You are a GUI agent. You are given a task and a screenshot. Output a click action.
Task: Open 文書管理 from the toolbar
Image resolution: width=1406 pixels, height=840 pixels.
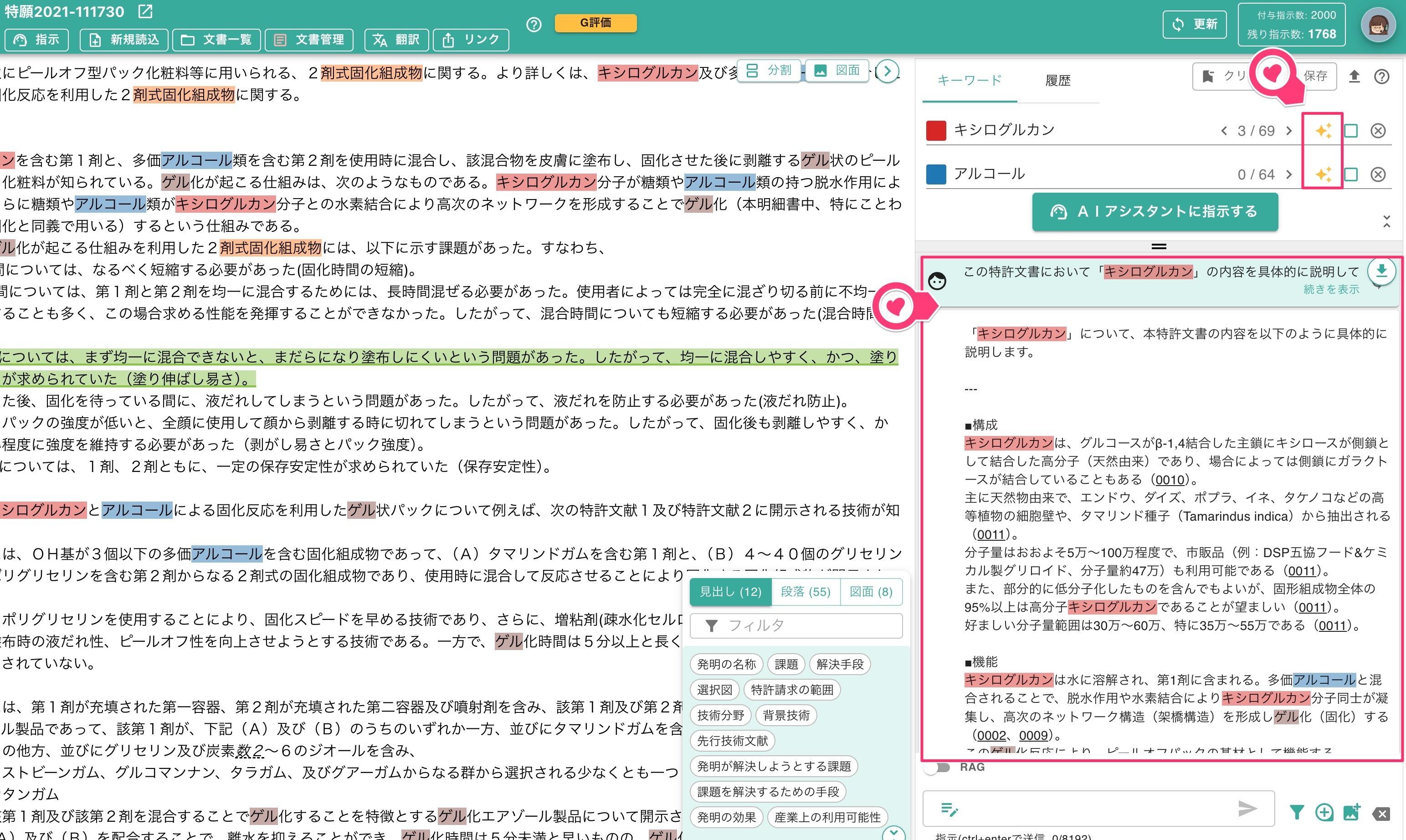[309, 40]
